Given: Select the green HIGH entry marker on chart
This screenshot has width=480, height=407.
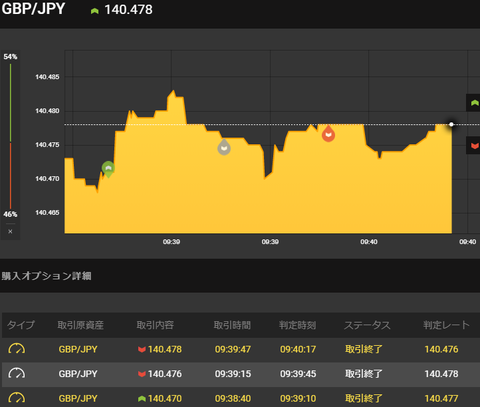Looking at the screenshot, I should click(x=108, y=169).
